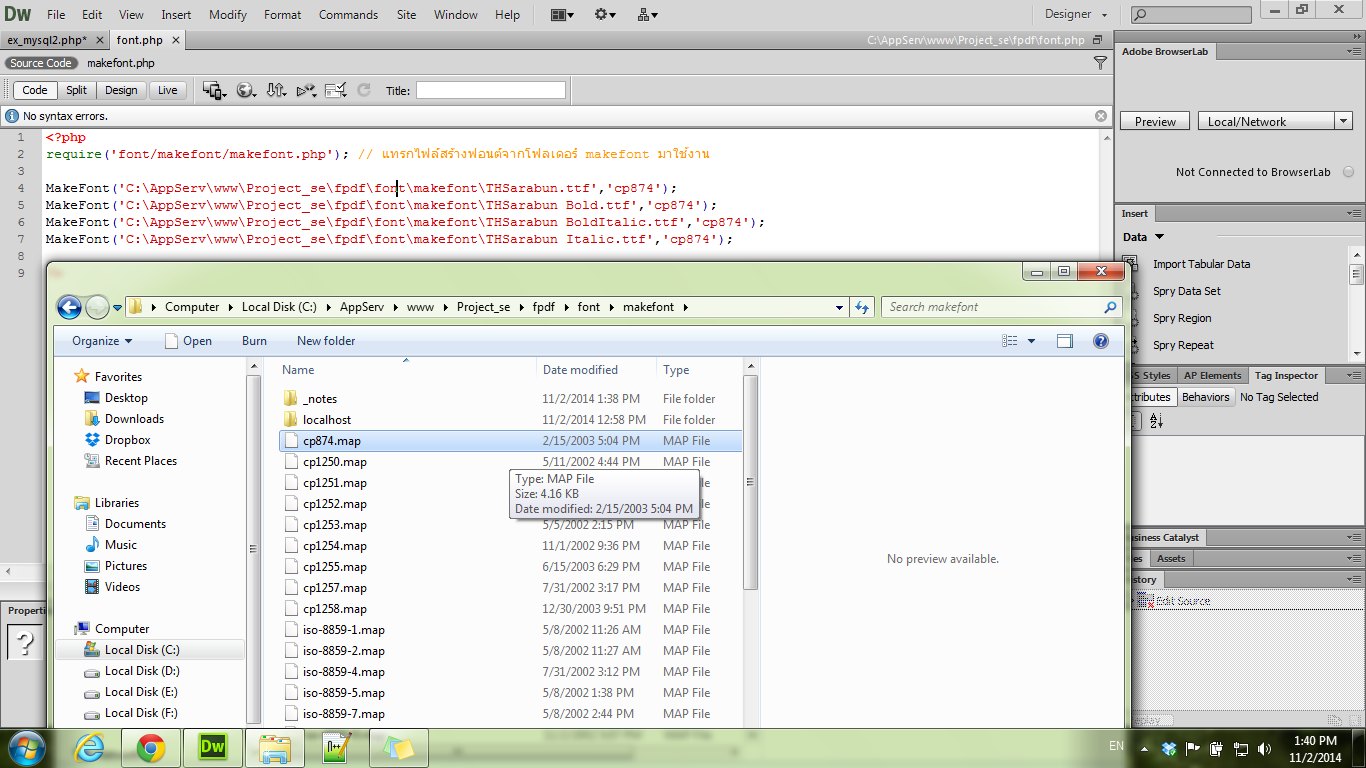Image resolution: width=1366 pixels, height=768 pixels.
Task: Open the Local/Network dropdown in BrowserLab
Action: coord(1274,121)
